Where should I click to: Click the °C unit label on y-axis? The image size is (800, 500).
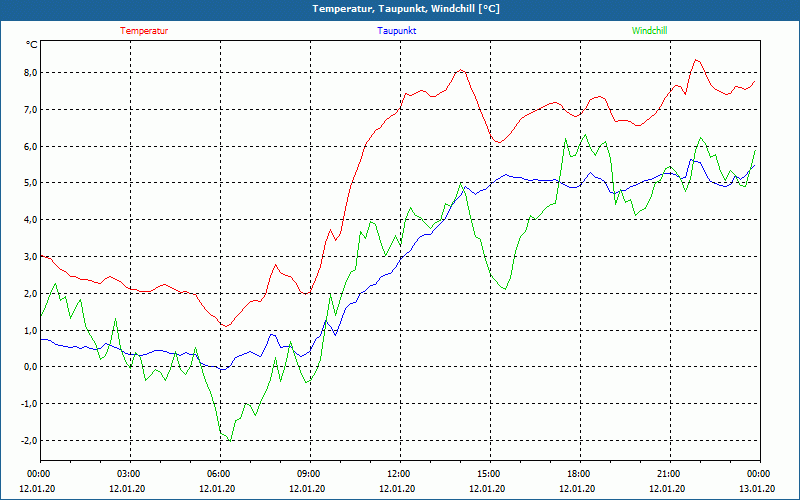tap(31, 45)
